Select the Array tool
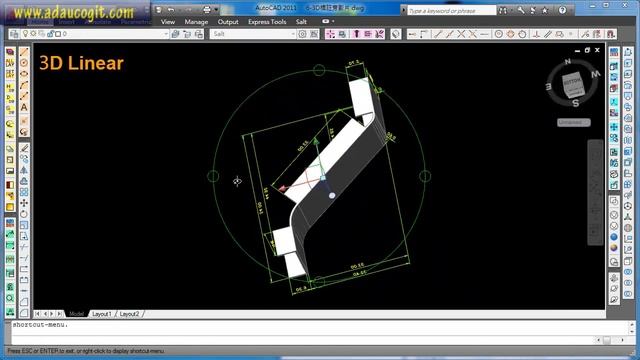 coord(24,192)
